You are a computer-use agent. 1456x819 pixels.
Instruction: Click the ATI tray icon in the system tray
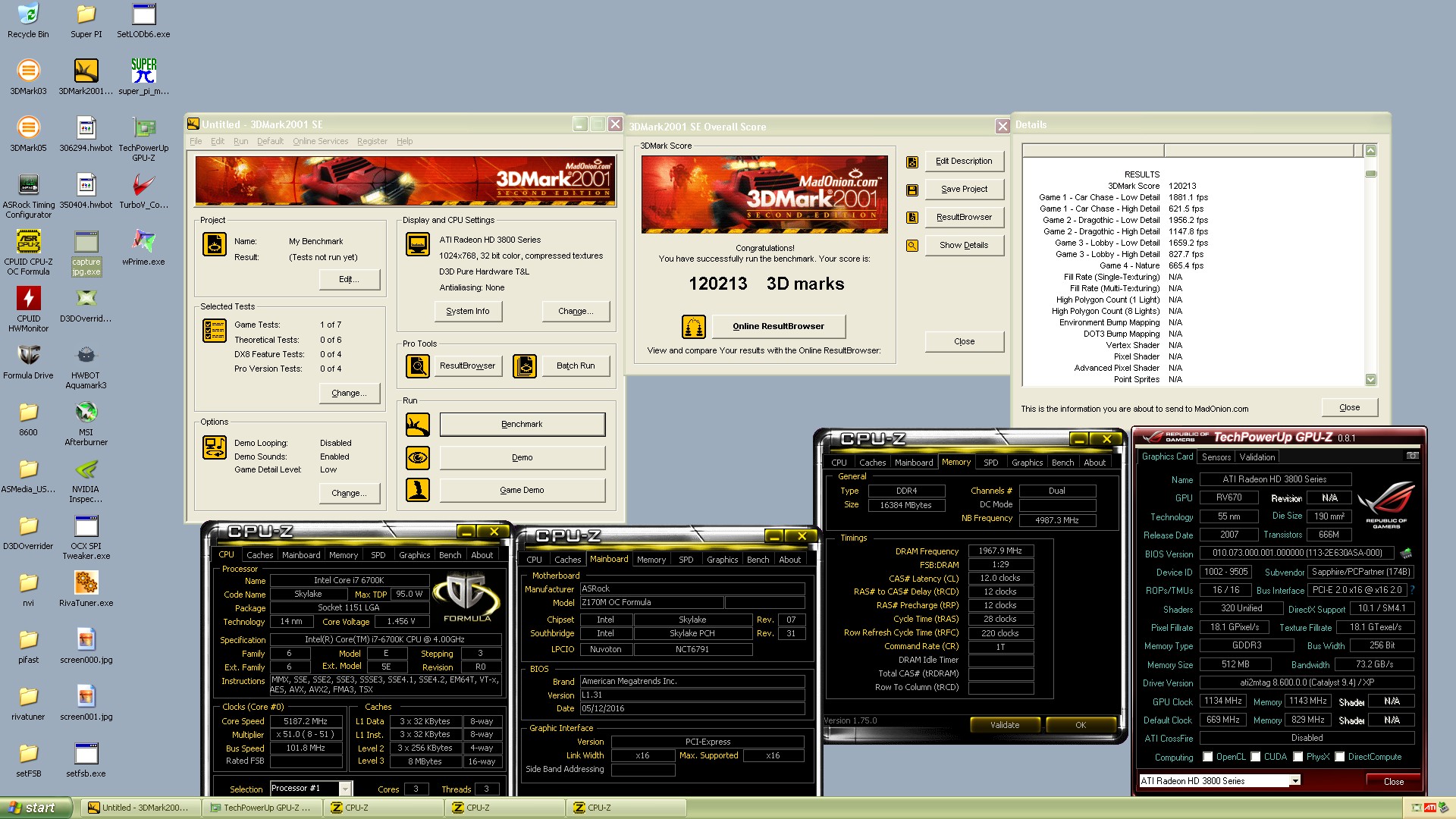[x=1430, y=808]
